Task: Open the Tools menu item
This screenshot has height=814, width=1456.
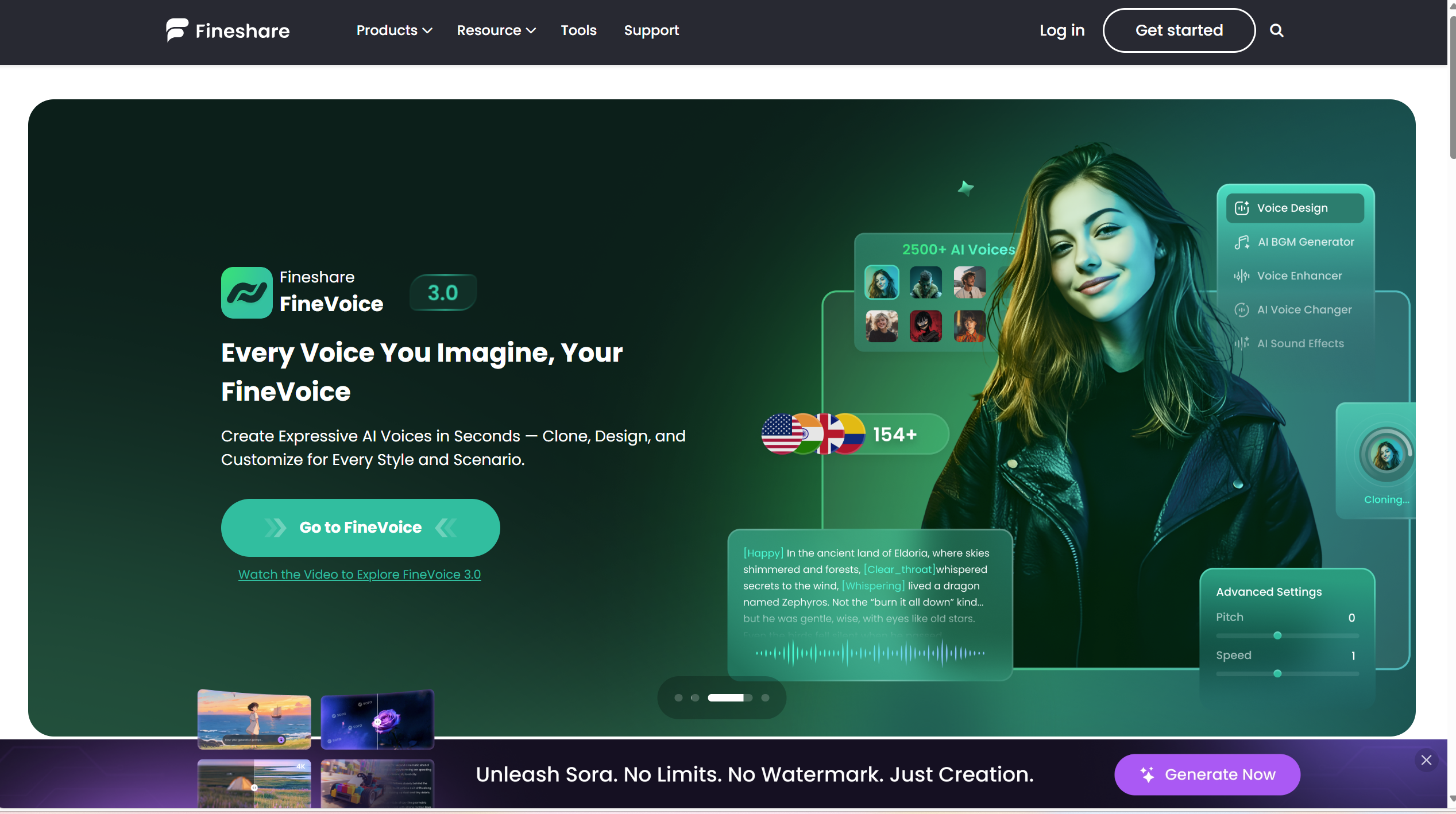Action: [x=578, y=30]
